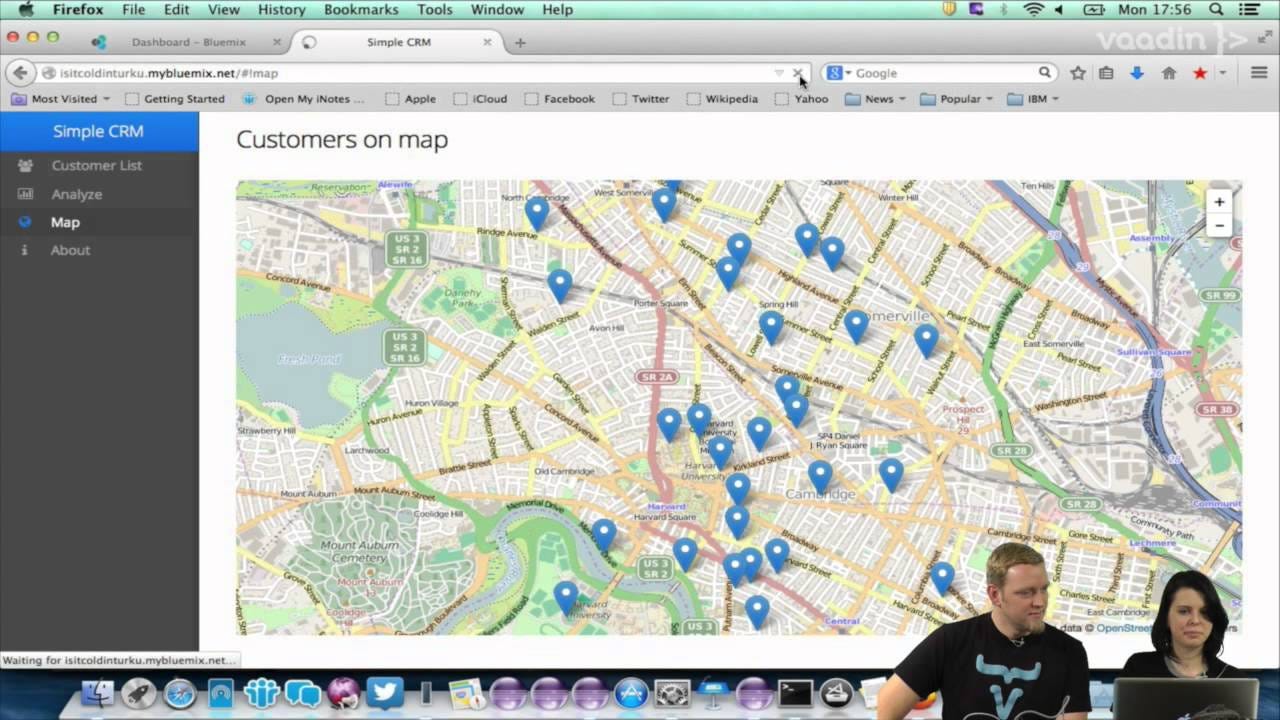Open Spotlight search in the menu bar
1280x720 pixels.
pyautogui.click(x=1217, y=10)
